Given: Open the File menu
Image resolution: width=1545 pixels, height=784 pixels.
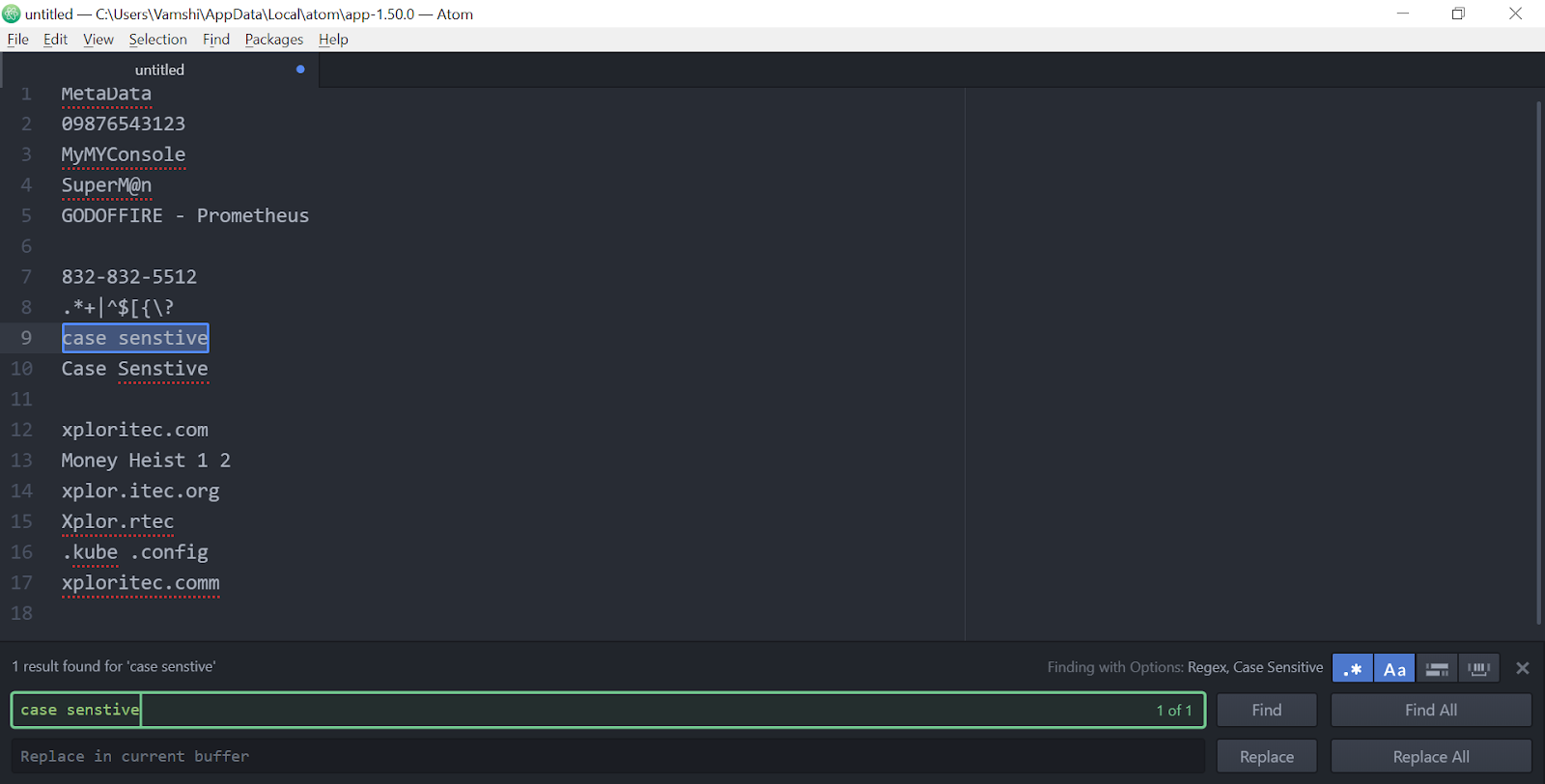Looking at the screenshot, I should pyautogui.click(x=18, y=40).
